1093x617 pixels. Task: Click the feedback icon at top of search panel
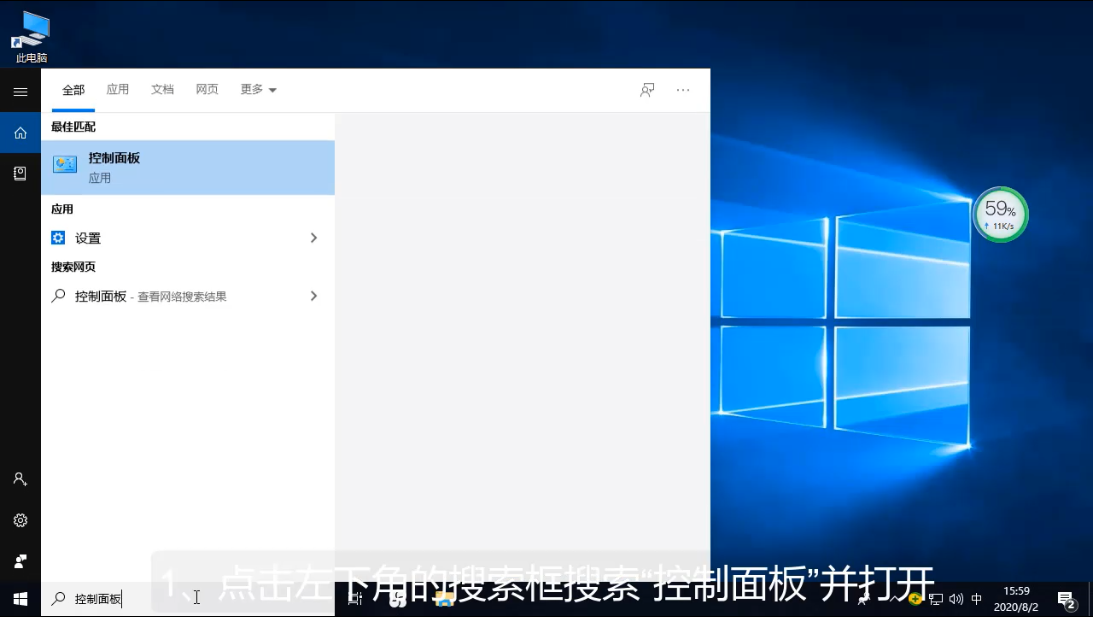tap(647, 90)
